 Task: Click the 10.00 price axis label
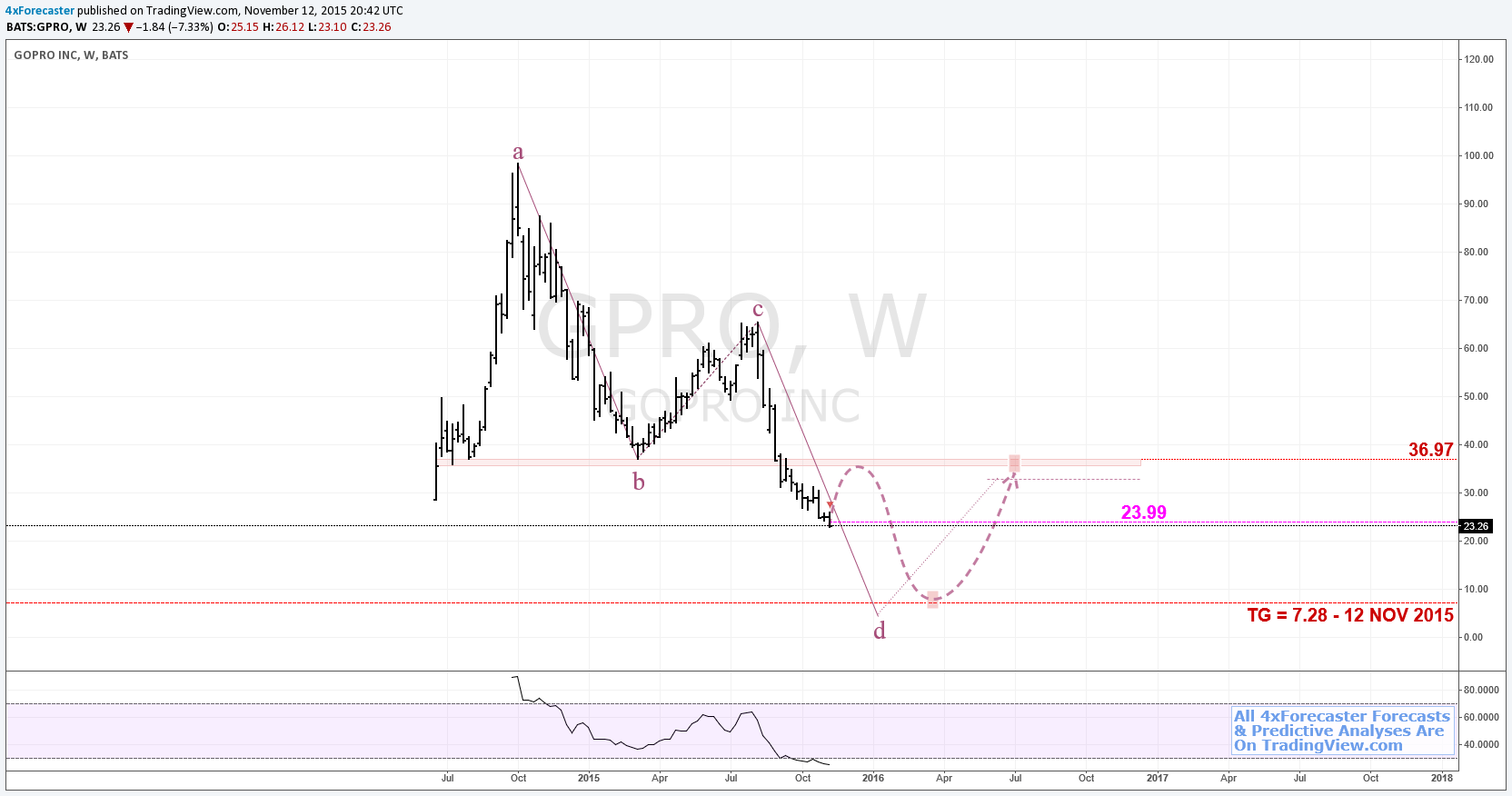tap(1476, 589)
